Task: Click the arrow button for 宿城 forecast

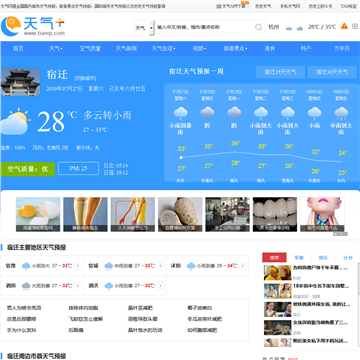Action: pyautogui.click(x=160, y=266)
